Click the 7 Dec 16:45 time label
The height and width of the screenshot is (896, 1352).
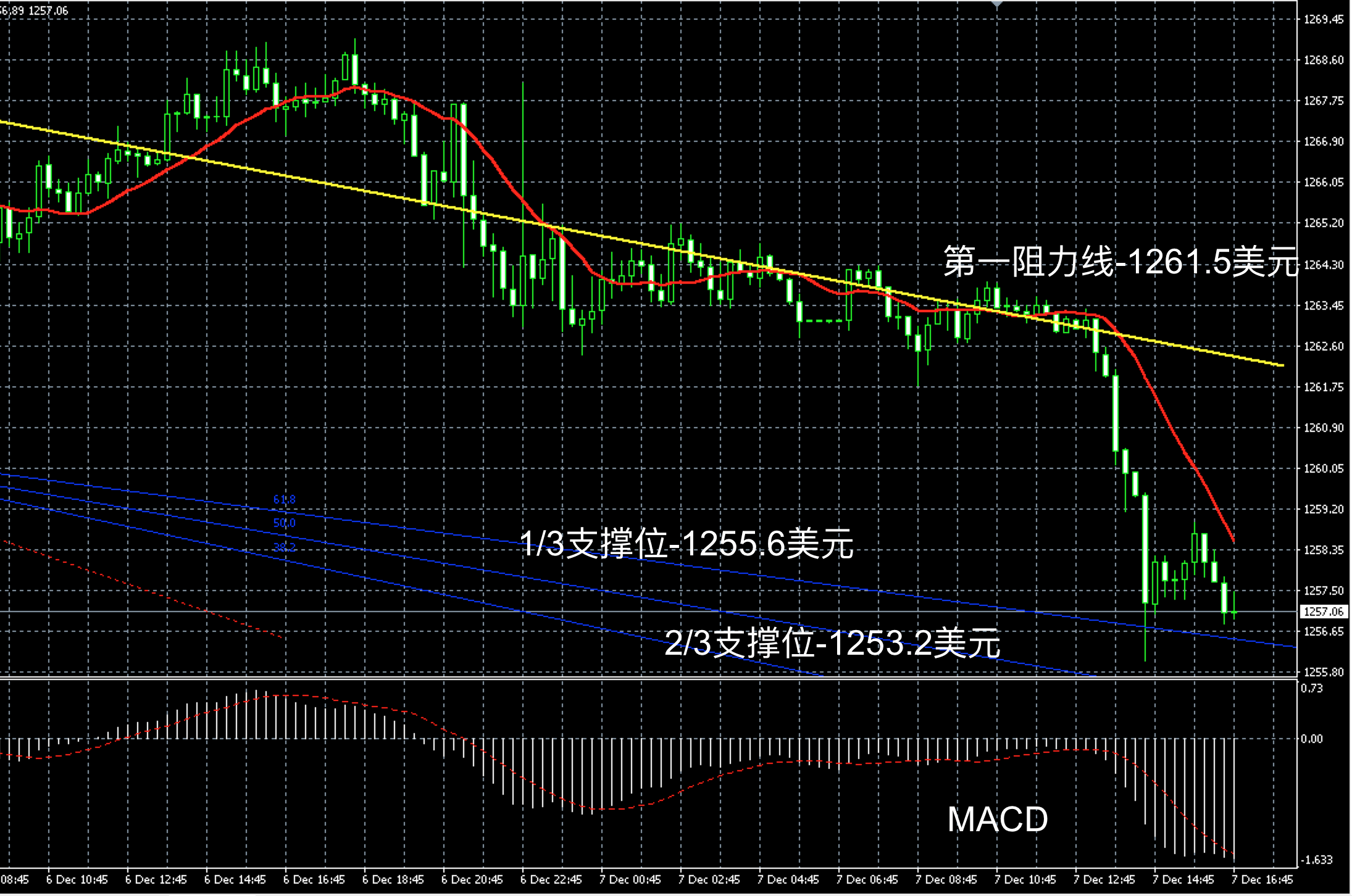[x=1262, y=879]
